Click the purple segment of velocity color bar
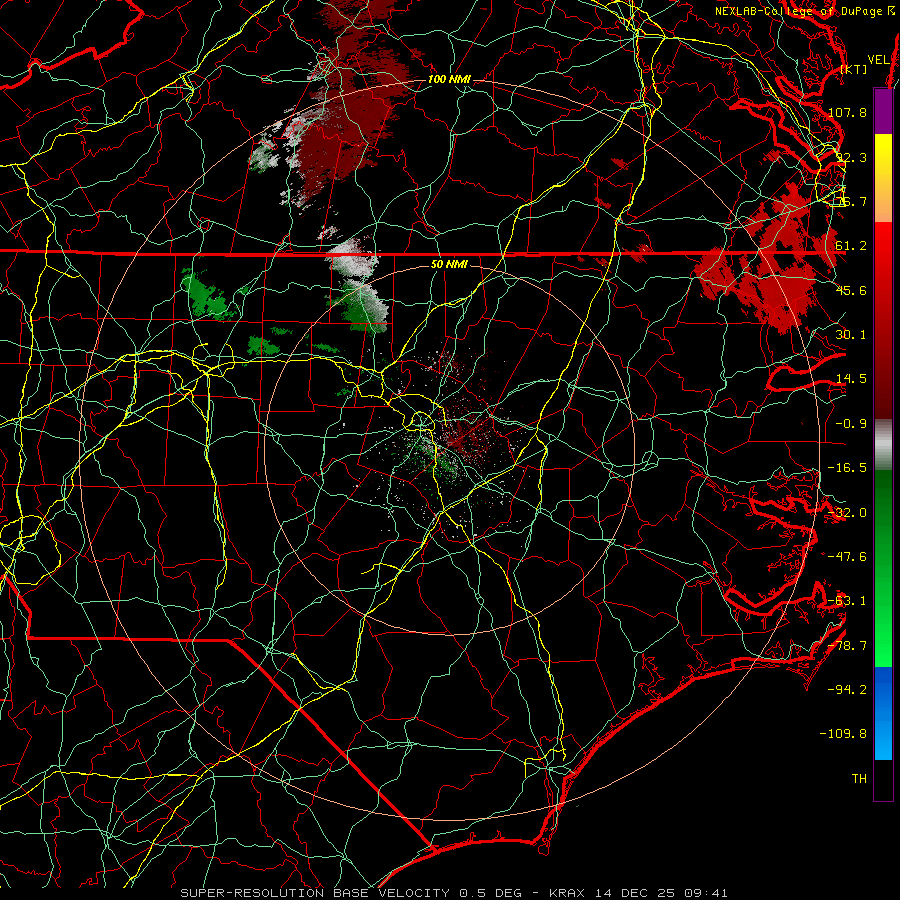 tap(883, 111)
